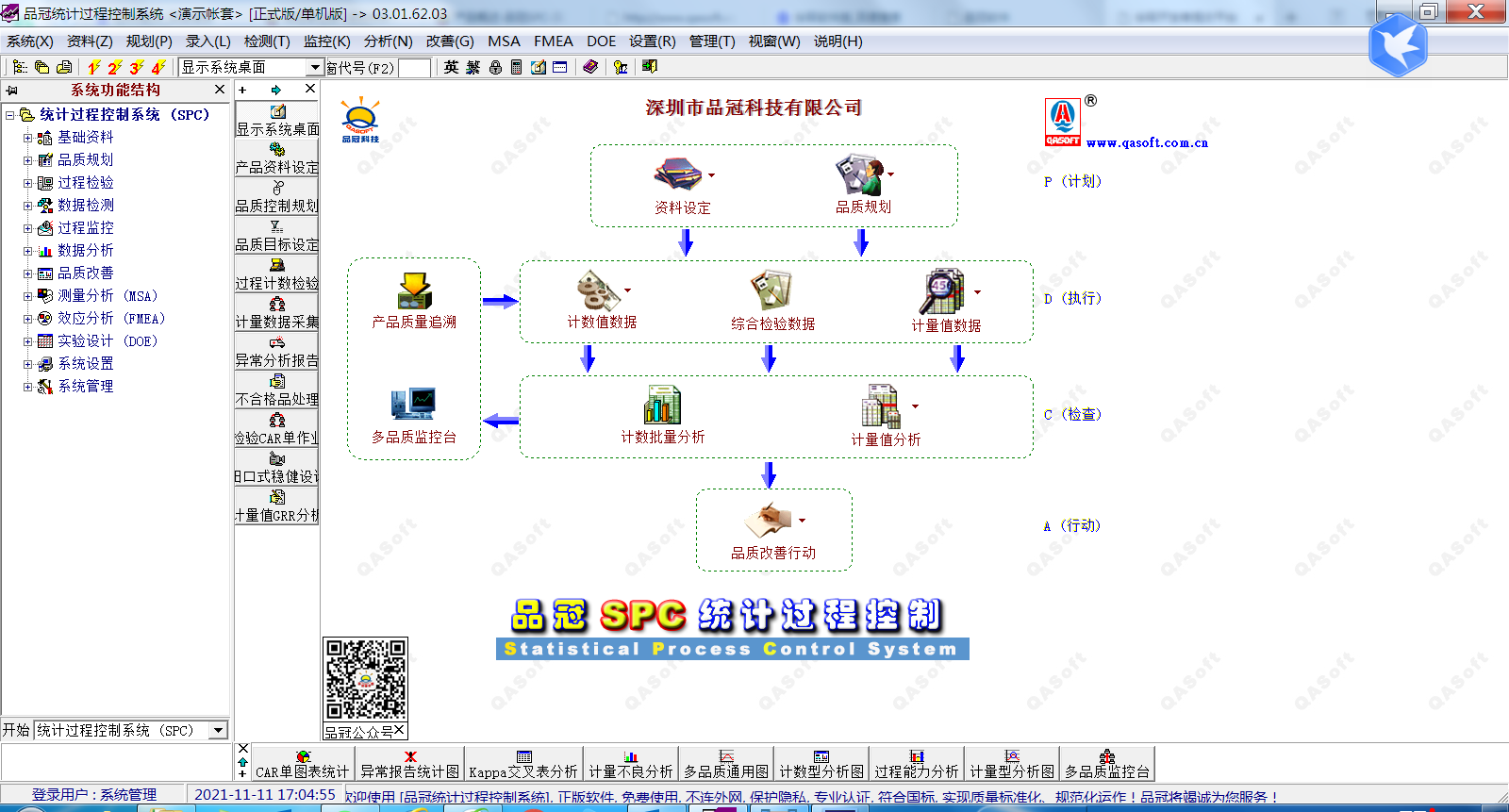Open 过程能力分析 bottom tab

tap(916, 764)
